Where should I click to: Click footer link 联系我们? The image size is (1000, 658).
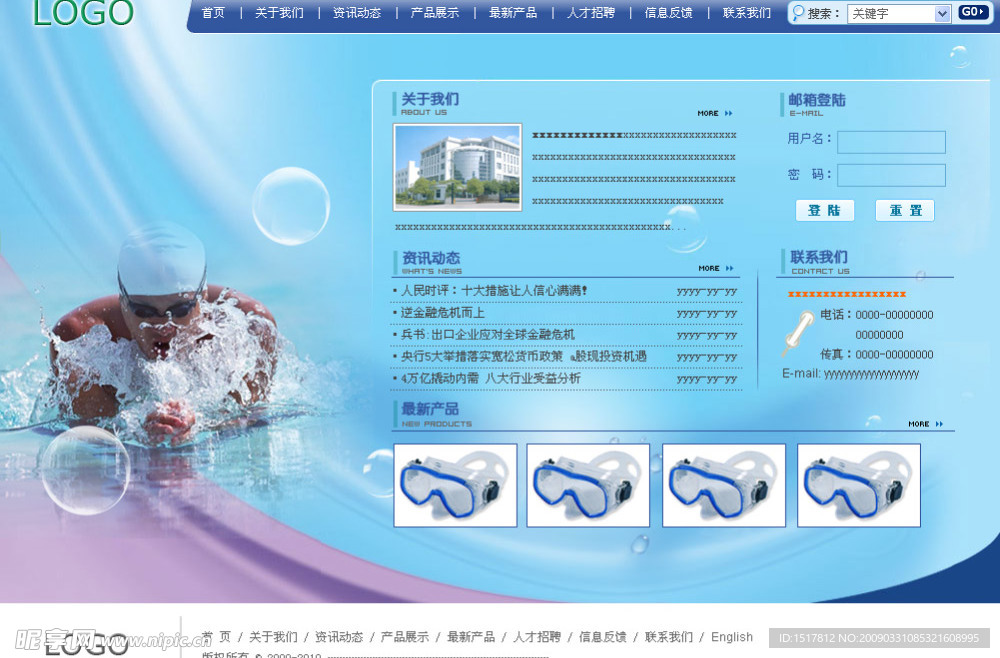pyautogui.click(x=668, y=636)
